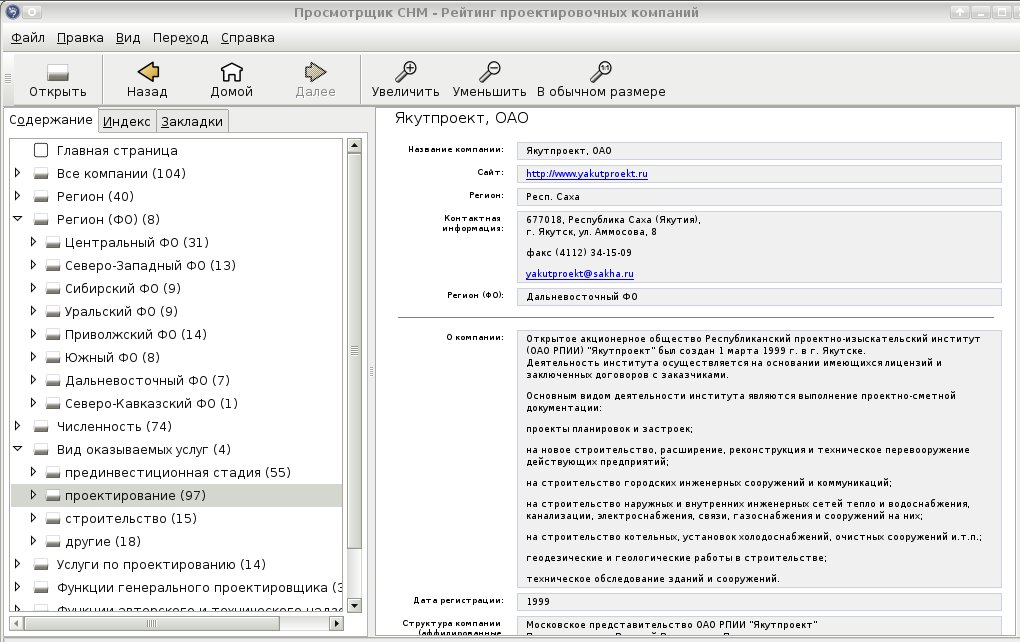Click the title bar application icon
The height and width of the screenshot is (642, 1020).
[x=12, y=12]
